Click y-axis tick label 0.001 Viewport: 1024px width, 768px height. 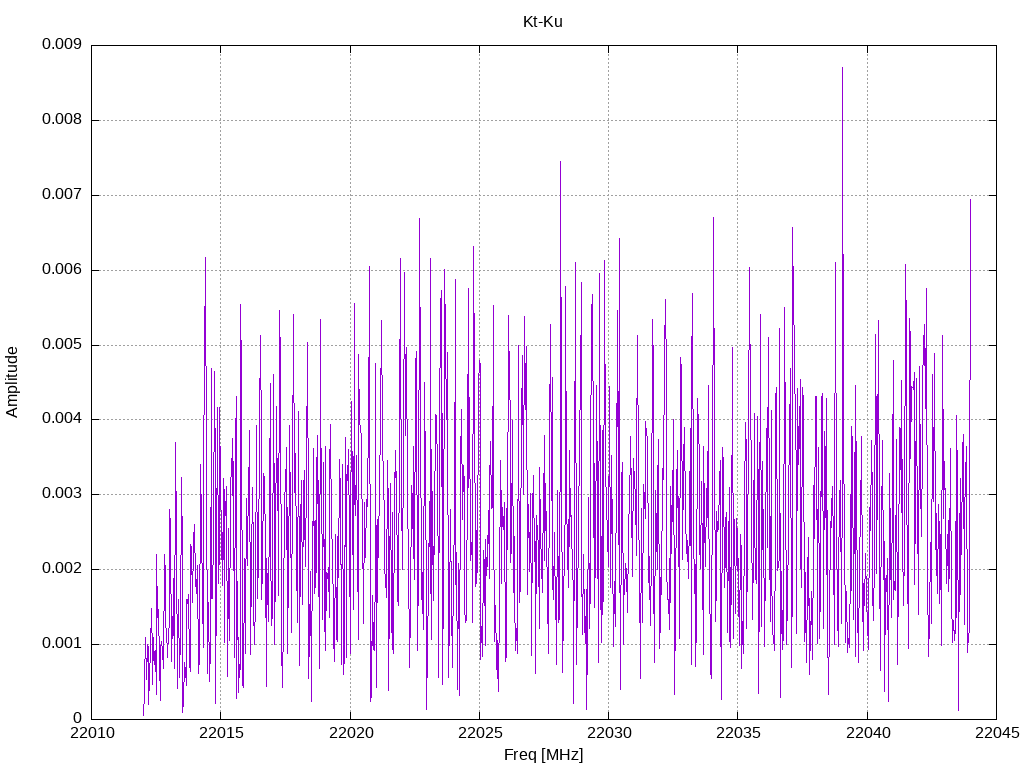point(62,643)
